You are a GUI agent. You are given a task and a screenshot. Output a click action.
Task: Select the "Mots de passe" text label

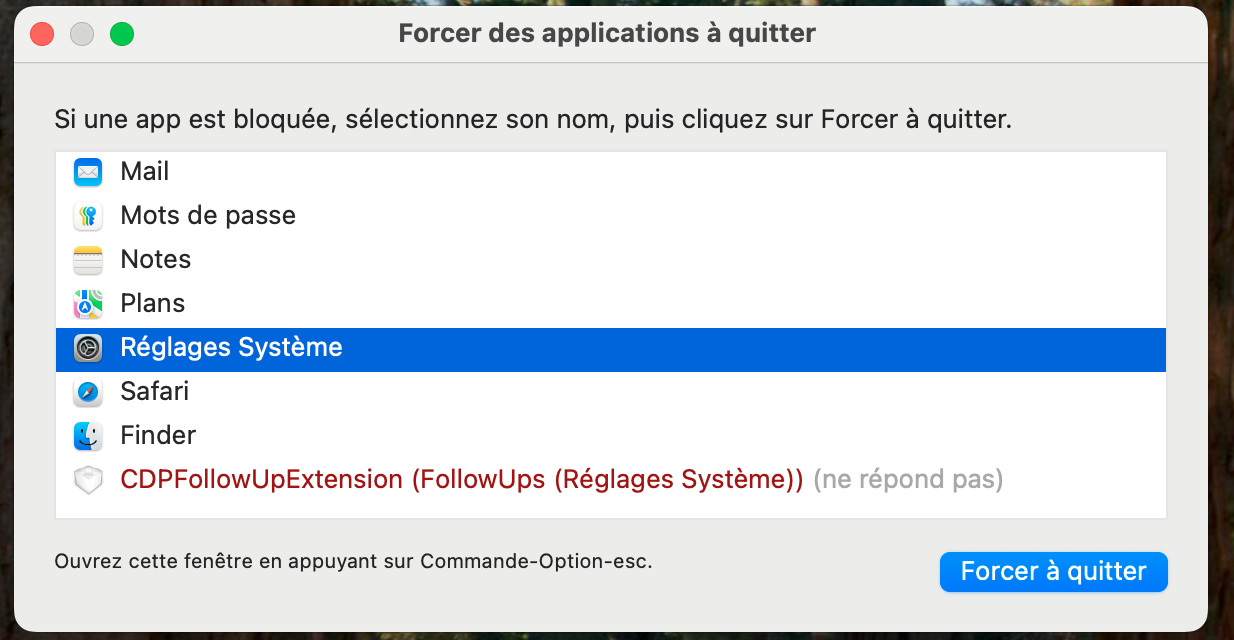point(208,216)
